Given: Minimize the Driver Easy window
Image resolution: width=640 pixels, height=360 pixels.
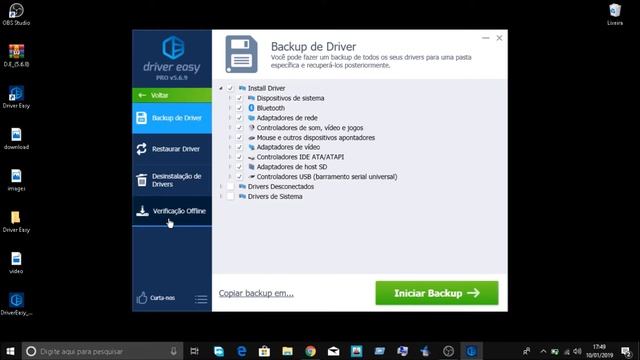Looking at the screenshot, I should (485, 38).
